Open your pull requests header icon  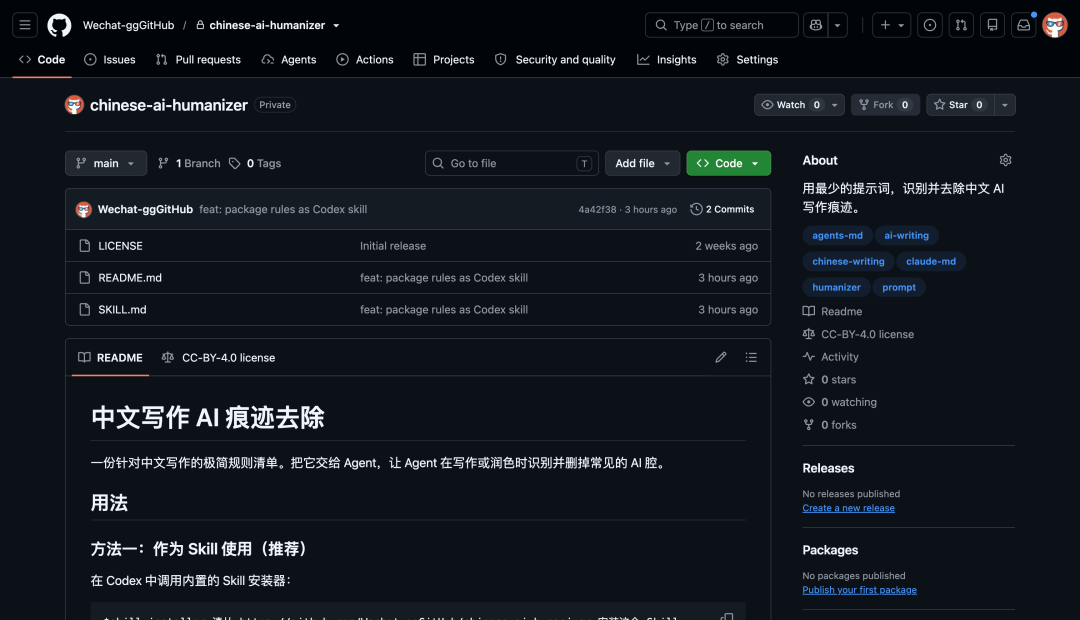[961, 25]
